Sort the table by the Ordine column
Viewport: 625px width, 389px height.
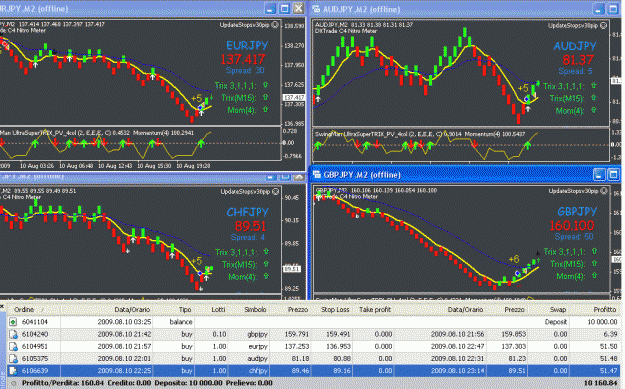tap(33, 309)
